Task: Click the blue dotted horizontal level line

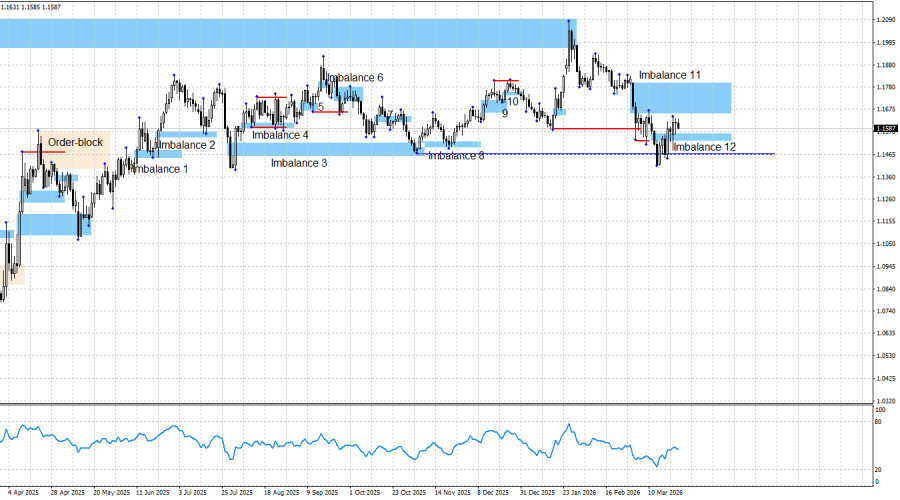Action: click(600, 153)
